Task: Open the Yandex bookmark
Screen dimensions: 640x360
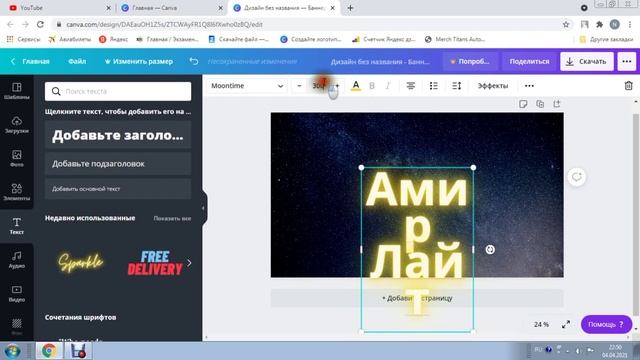Action: tap(113, 39)
